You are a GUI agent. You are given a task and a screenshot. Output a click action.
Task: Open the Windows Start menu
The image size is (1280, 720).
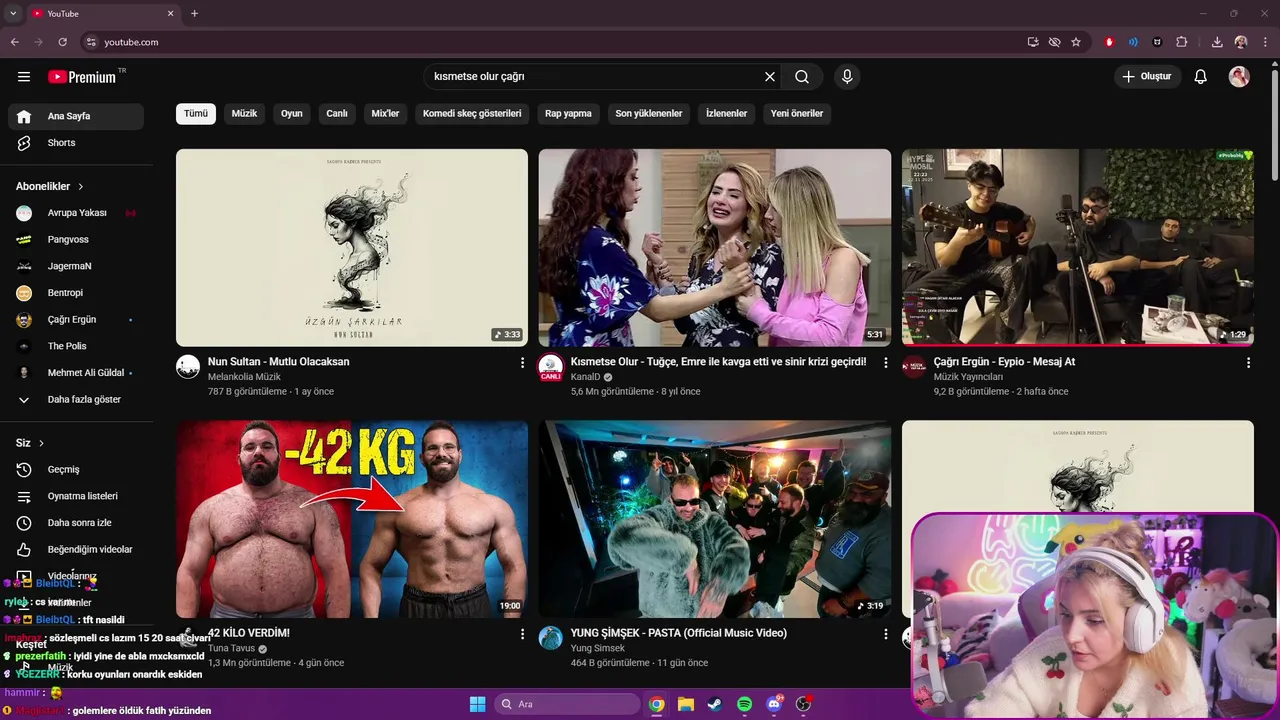coord(477,705)
